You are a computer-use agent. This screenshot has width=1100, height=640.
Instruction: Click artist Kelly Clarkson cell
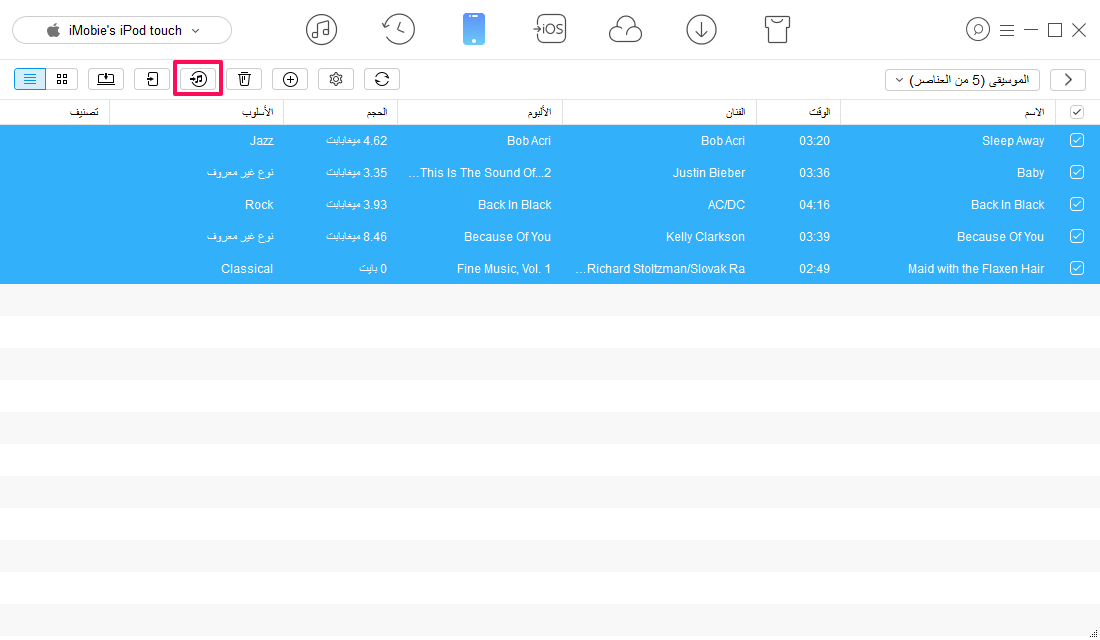pos(705,237)
